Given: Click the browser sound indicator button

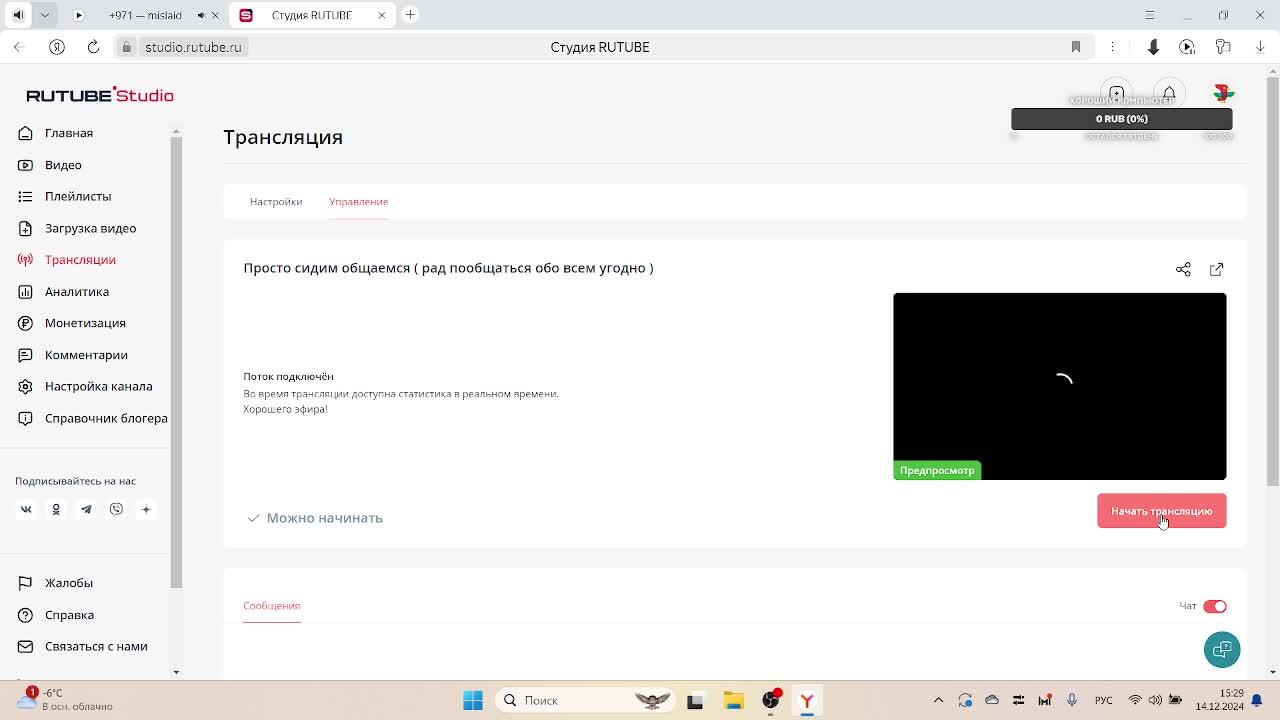Looking at the screenshot, I should 18,15.
